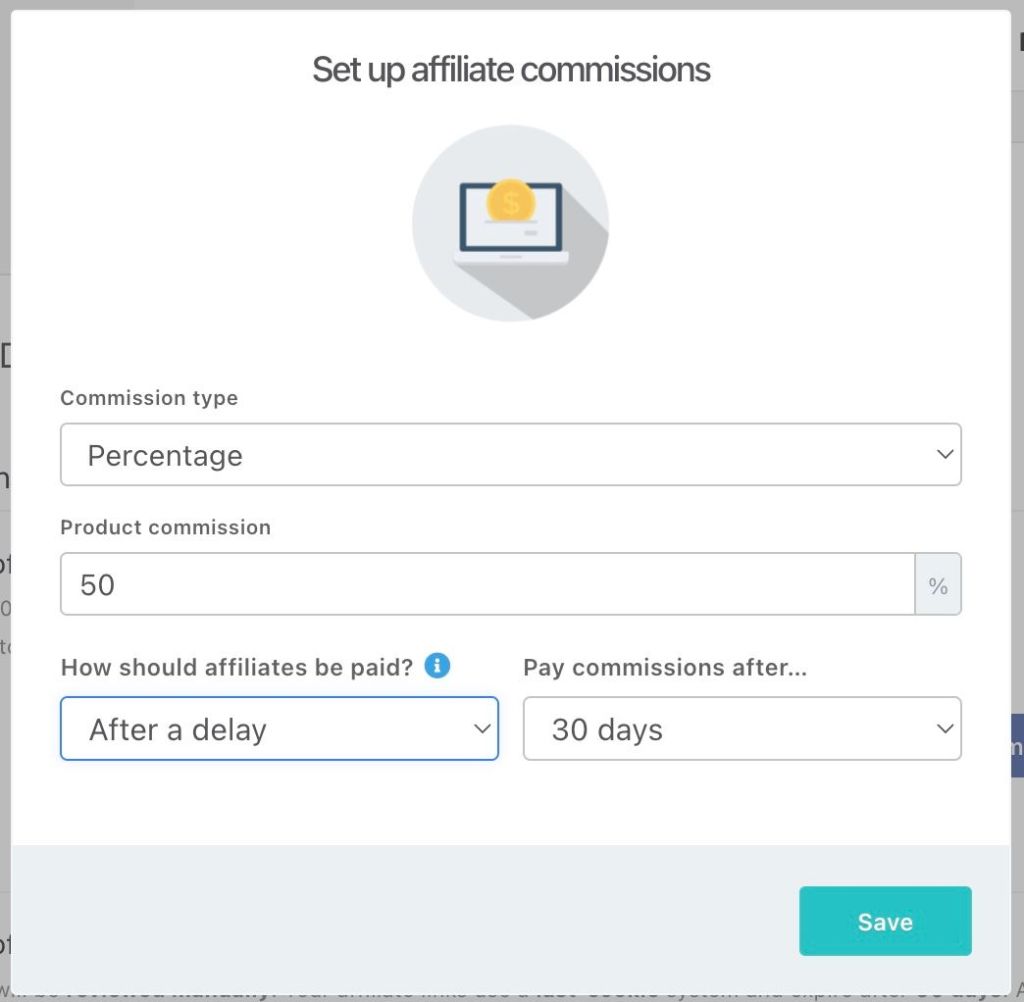This screenshot has height=1002, width=1024.
Task: Click the partially hidden blue button behind modal
Action: [x=1017, y=746]
